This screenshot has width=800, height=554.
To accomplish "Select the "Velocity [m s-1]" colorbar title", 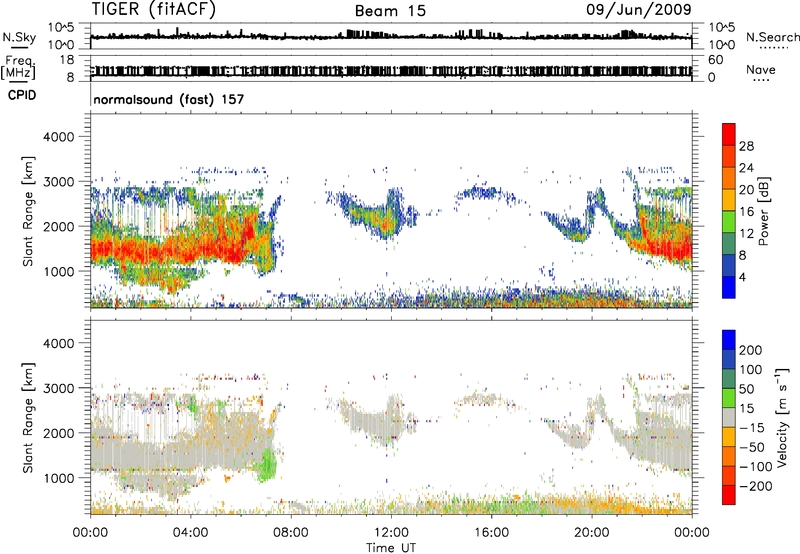I will (x=782, y=417).
